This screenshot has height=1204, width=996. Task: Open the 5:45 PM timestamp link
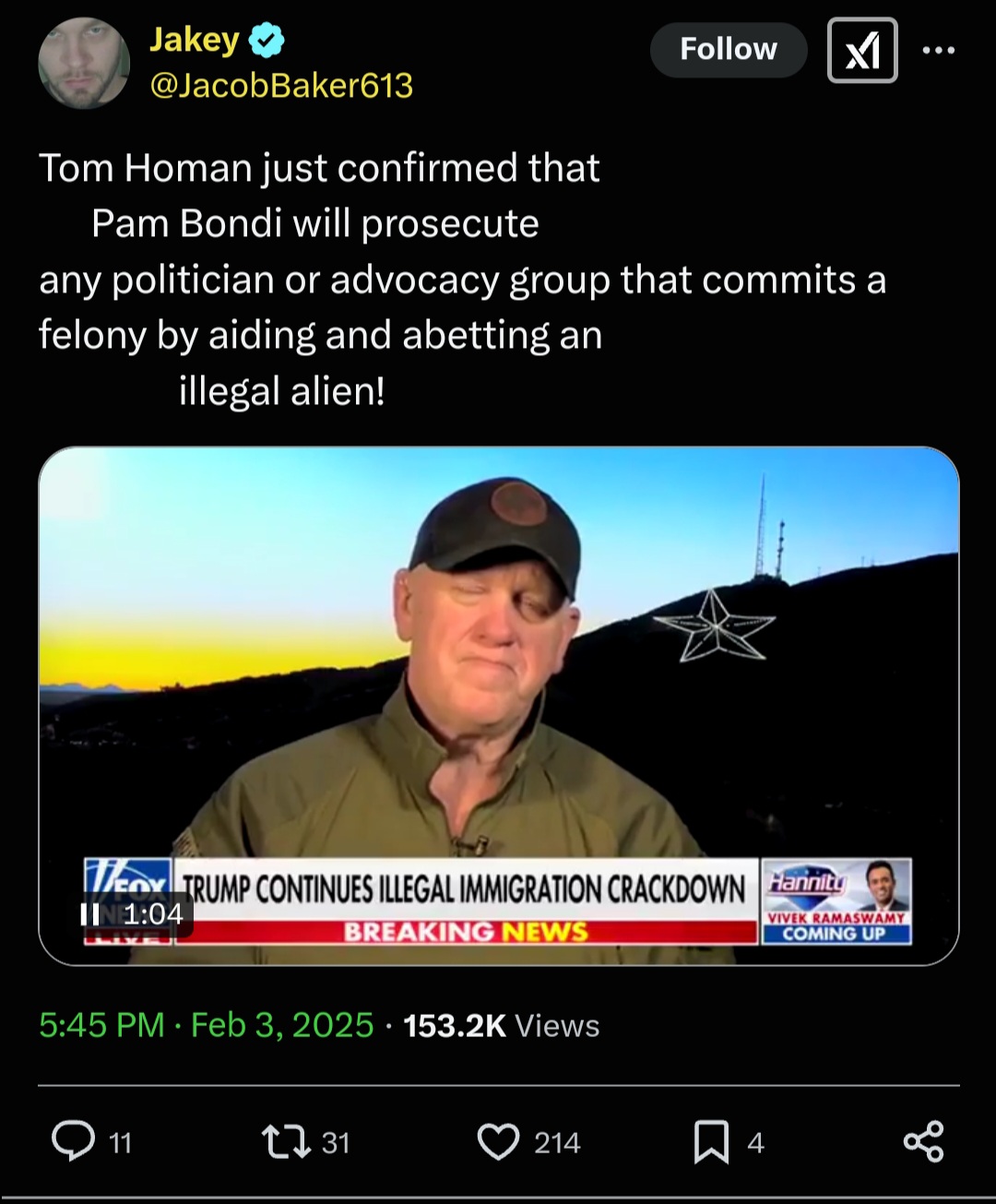pyautogui.click(x=101, y=1025)
